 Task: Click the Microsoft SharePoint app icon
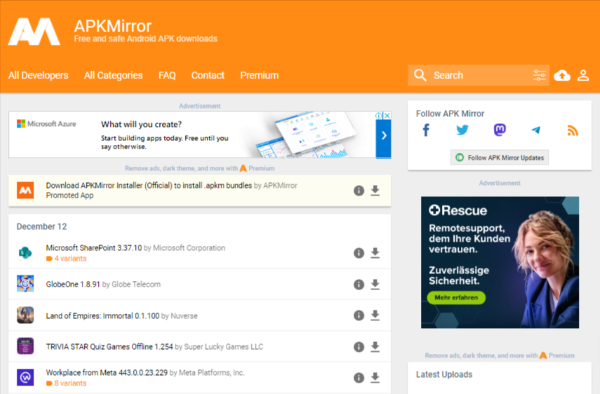coord(25,253)
